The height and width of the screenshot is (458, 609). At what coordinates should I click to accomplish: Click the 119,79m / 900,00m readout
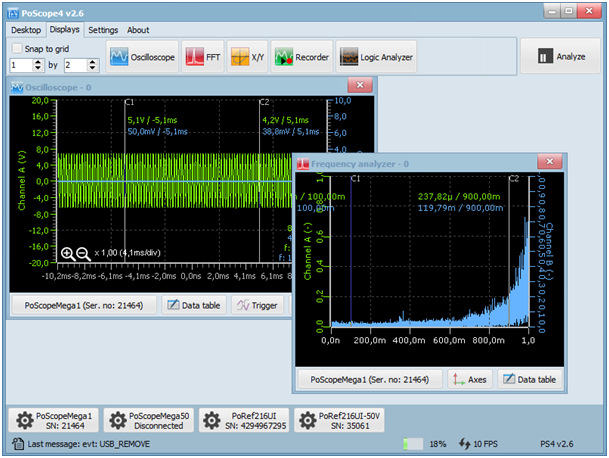click(x=460, y=208)
